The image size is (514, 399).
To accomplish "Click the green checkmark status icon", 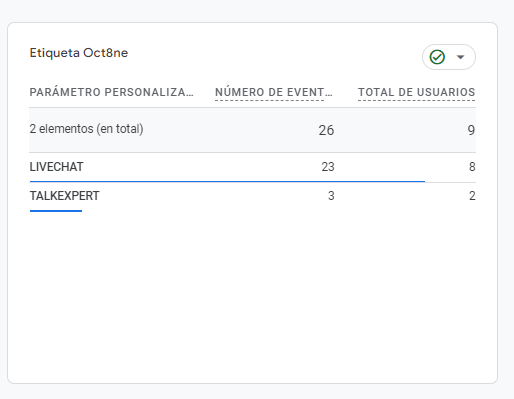I will pyautogui.click(x=437, y=57).
